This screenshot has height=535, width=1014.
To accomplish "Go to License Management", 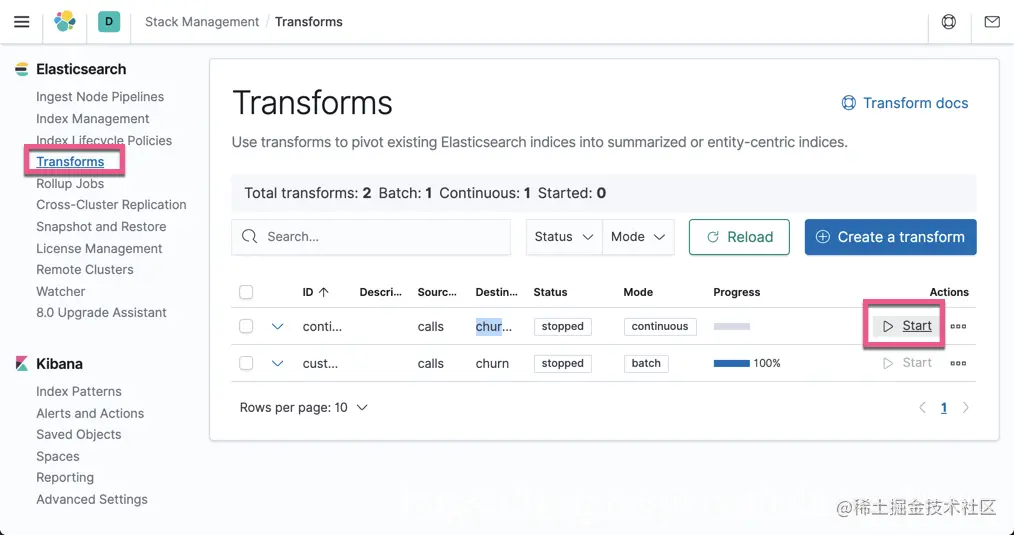I will pyautogui.click(x=99, y=248).
